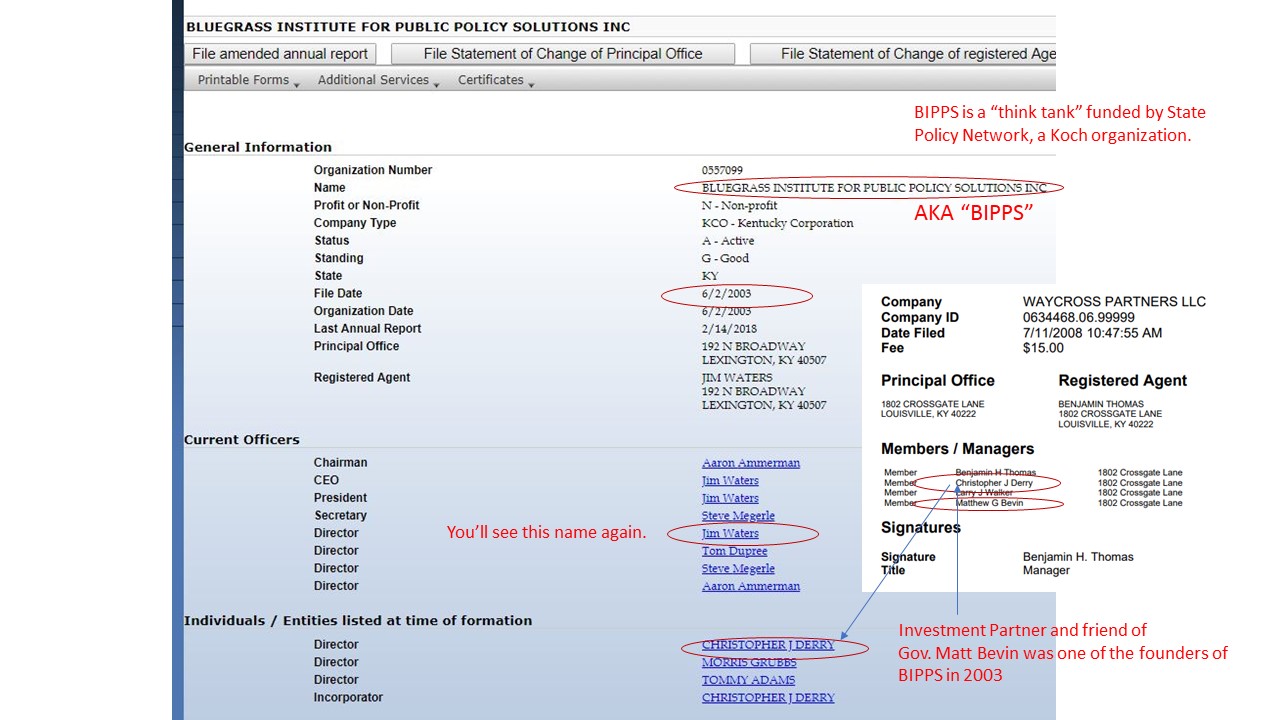This screenshot has width=1280, height=720.
Task: Click File amended annual report button
Action: 280,54
